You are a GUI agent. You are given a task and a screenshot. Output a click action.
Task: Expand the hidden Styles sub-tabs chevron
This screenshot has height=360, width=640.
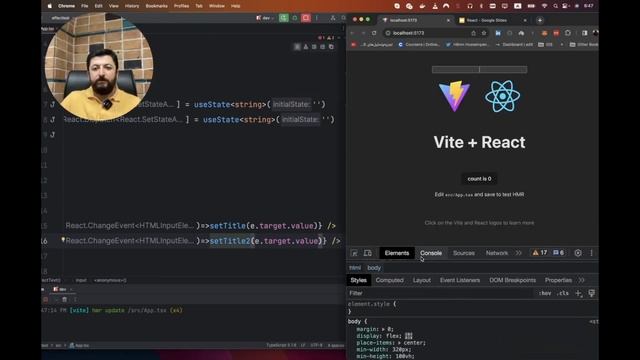tap(582, 280)
